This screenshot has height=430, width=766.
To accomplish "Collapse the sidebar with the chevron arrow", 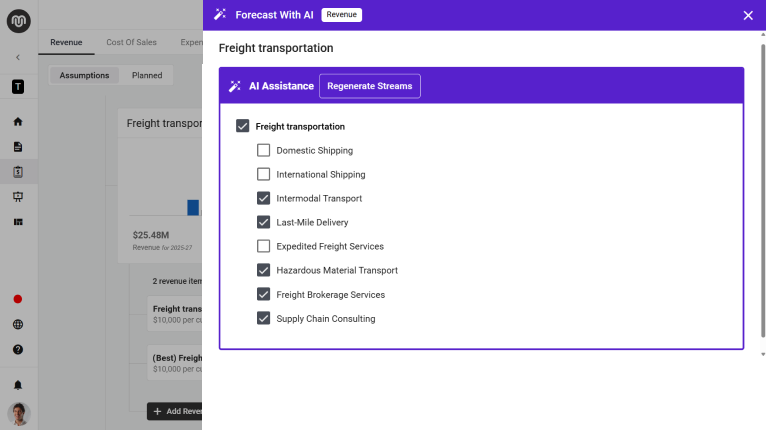I will (18, 57).
